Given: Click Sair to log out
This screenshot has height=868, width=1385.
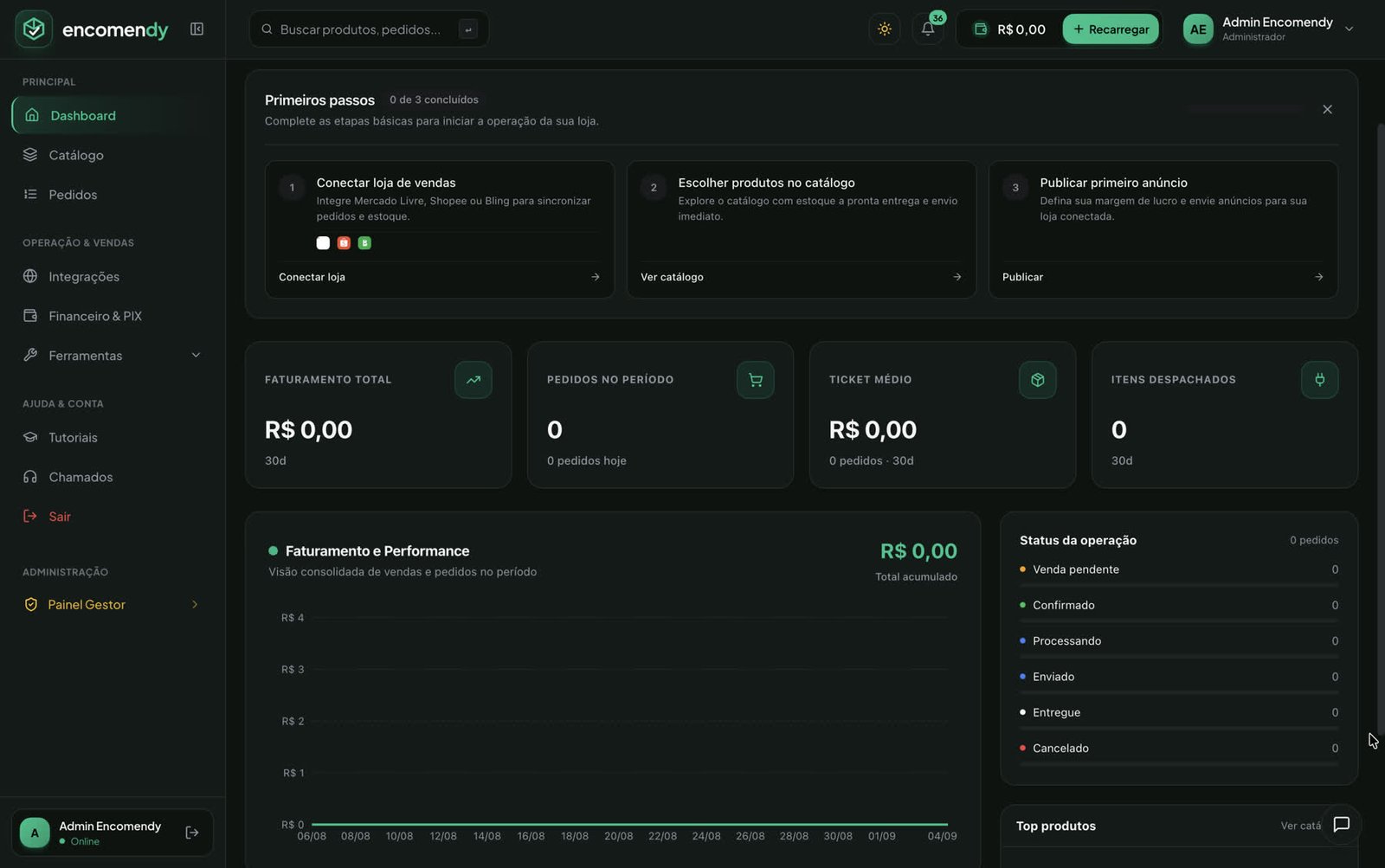Looking at the screenshot, I should click(x=113, y=517).
